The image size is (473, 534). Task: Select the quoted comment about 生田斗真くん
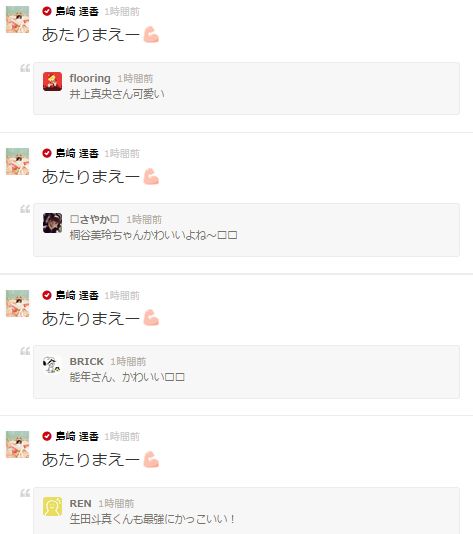(247, 511)
